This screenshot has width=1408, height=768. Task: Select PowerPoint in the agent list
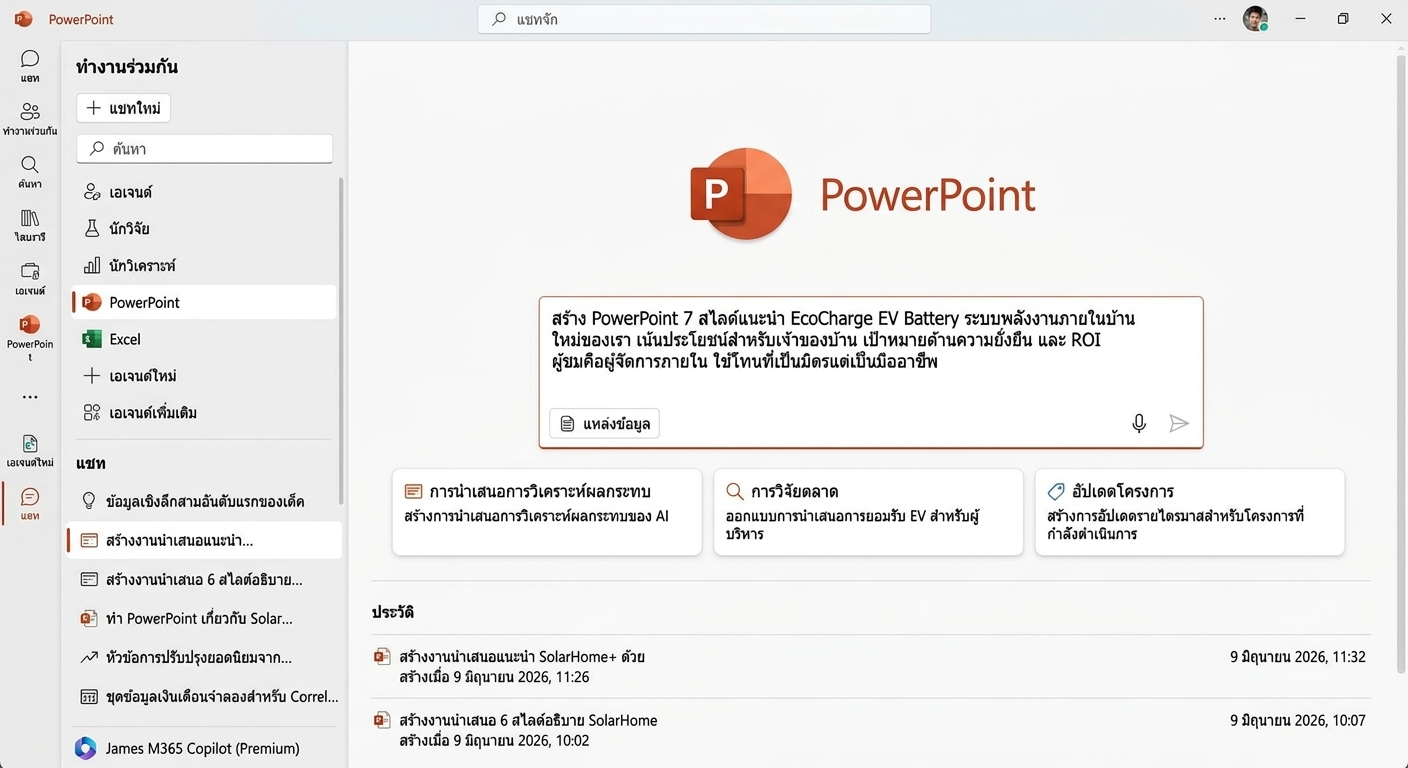coord(205,302)
